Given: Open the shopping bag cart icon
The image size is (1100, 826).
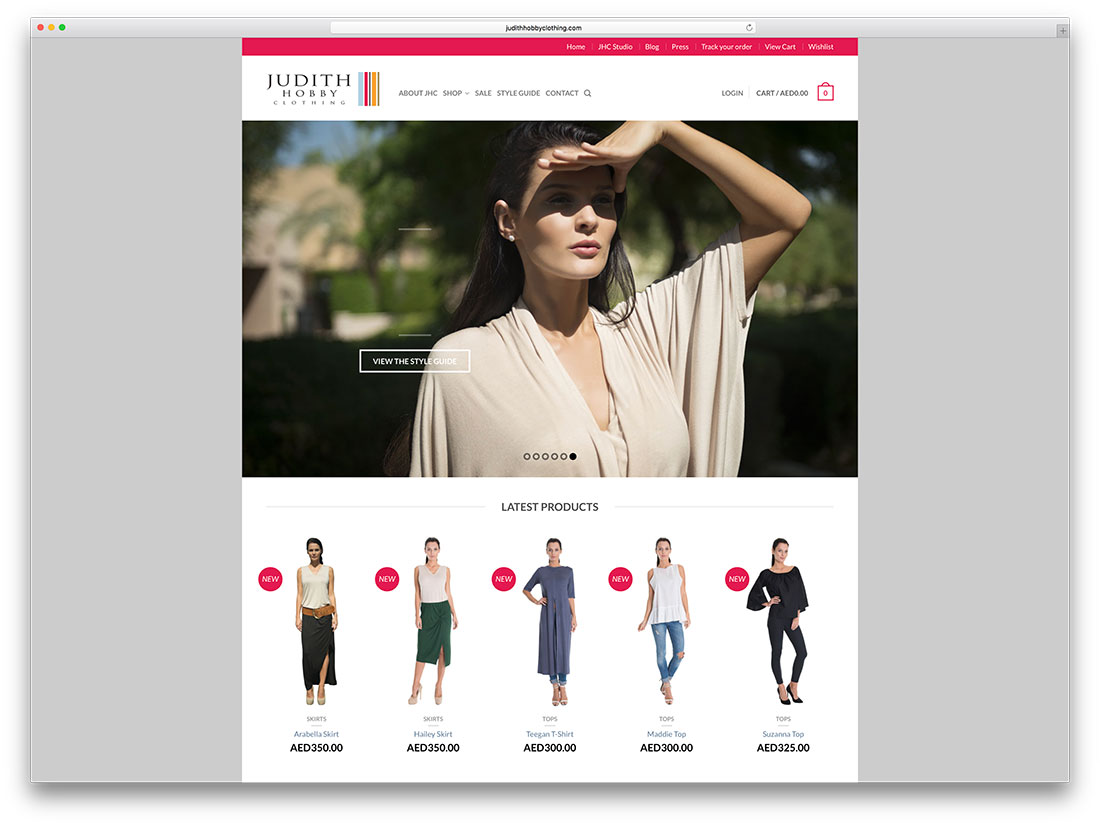Looking at the screenshot, I should (x=825, y=92).
